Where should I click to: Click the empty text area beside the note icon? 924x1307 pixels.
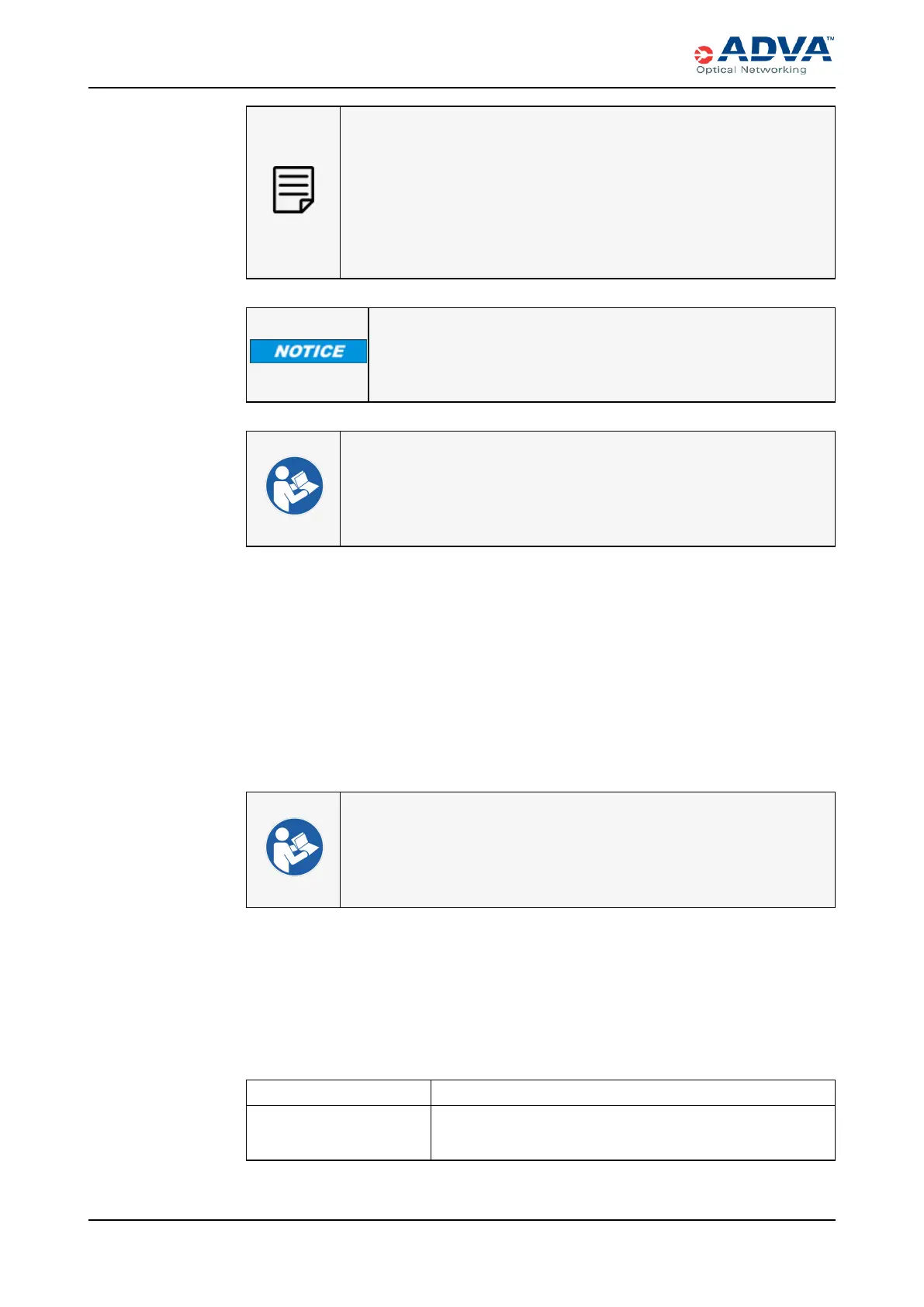587,192
